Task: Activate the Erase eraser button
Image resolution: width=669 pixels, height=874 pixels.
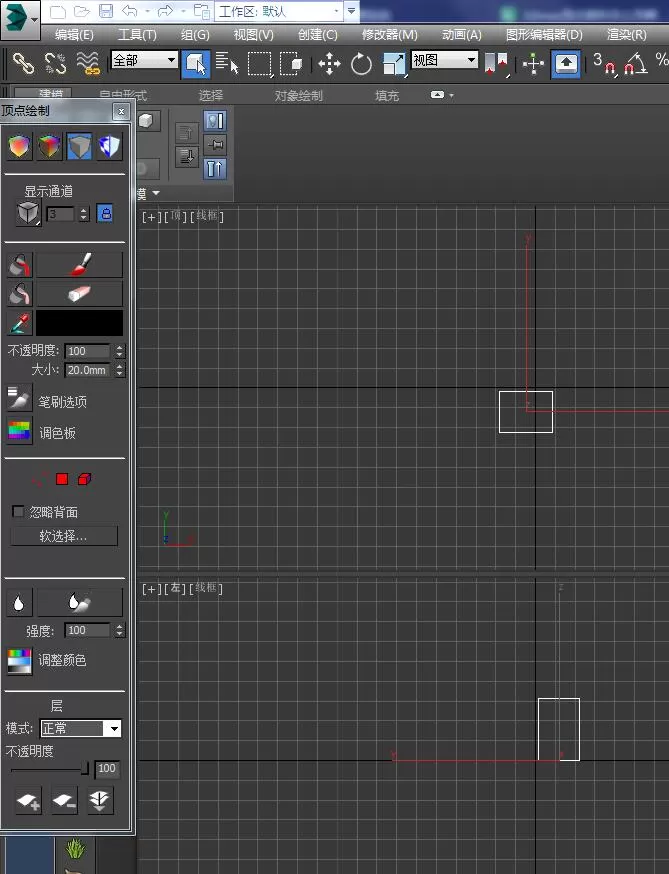Action: pyautogui.click(x=79, y=294)
